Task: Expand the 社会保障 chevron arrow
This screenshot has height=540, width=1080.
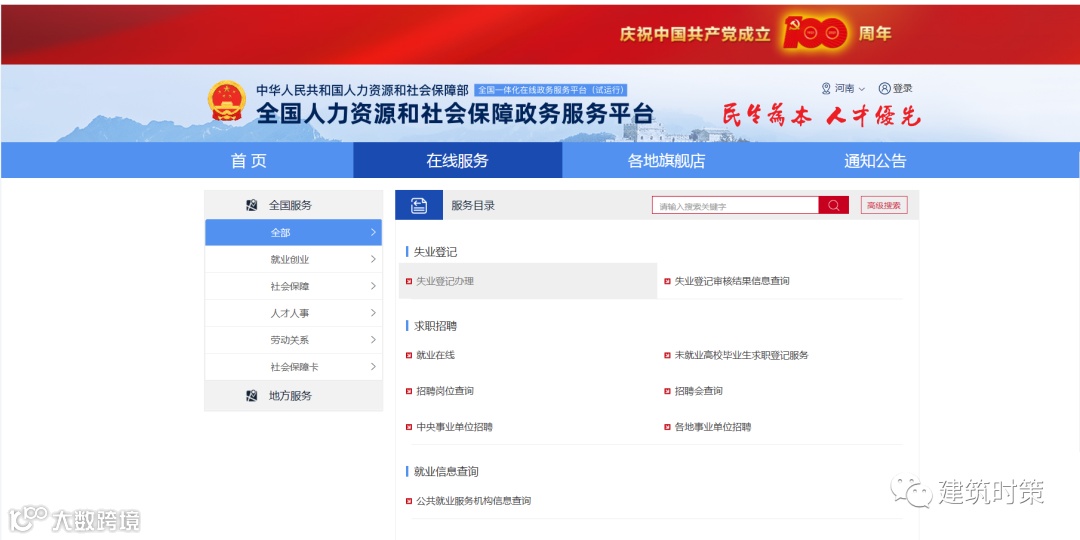Action: [373, 287]
